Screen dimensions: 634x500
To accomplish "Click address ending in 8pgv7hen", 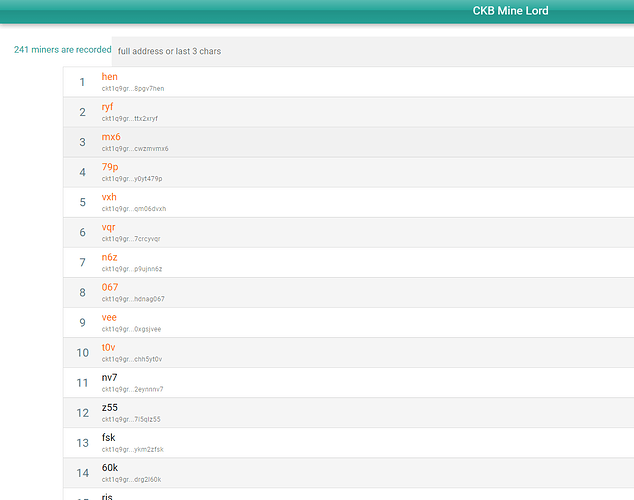I will click(133, 89).
